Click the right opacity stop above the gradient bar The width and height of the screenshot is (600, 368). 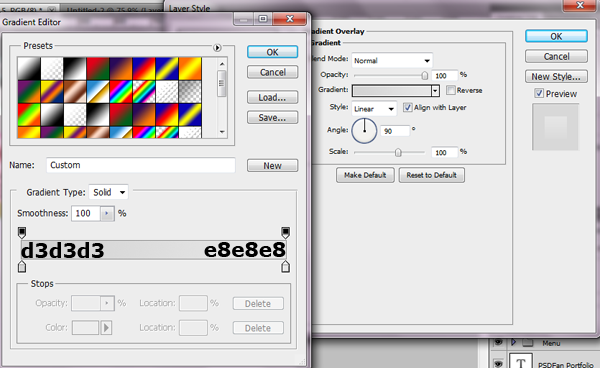click(285, 232)
